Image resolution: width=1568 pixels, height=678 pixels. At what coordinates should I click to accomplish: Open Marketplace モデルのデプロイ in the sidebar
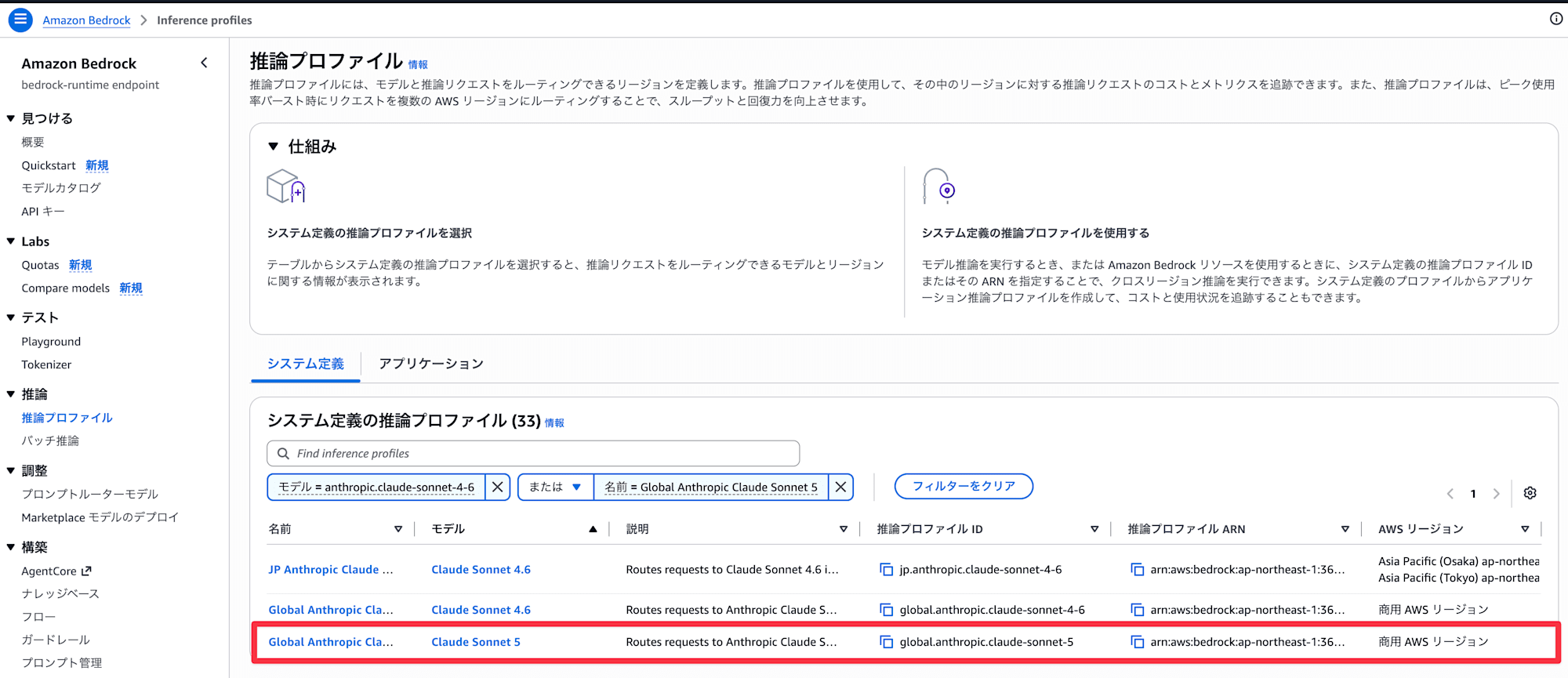tap(100, 517)
